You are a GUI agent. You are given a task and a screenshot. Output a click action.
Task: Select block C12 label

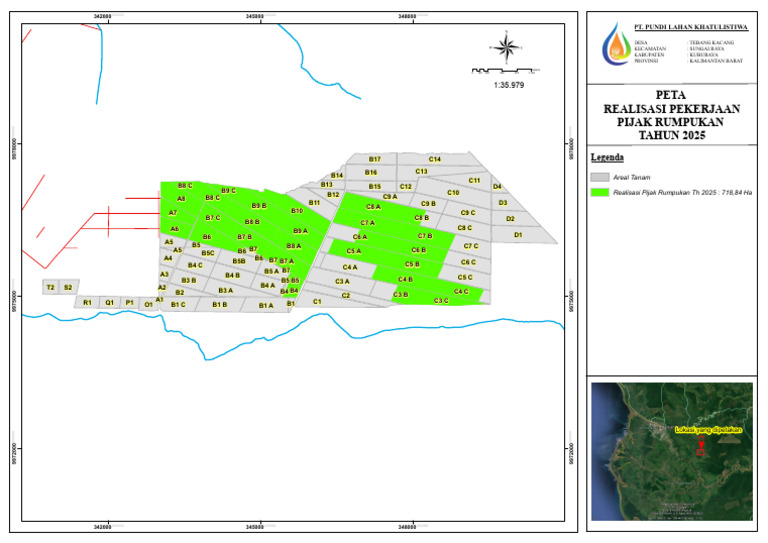pos(406,187)
